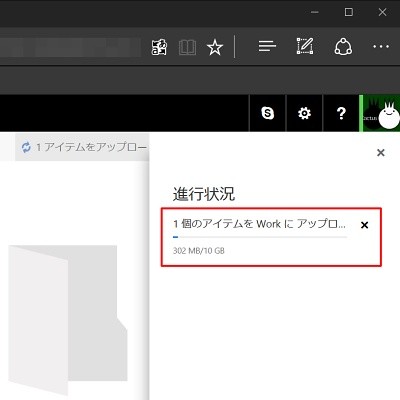Make a Web Note pen icon
The image size is (400, 400).
click(305, 46)
